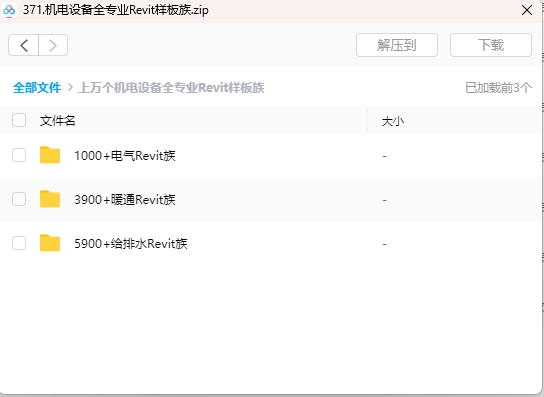Screen dimensions: 544x397
Task: Click size dash for 1000+电气Revit族 row
Action: coord(384,156)
